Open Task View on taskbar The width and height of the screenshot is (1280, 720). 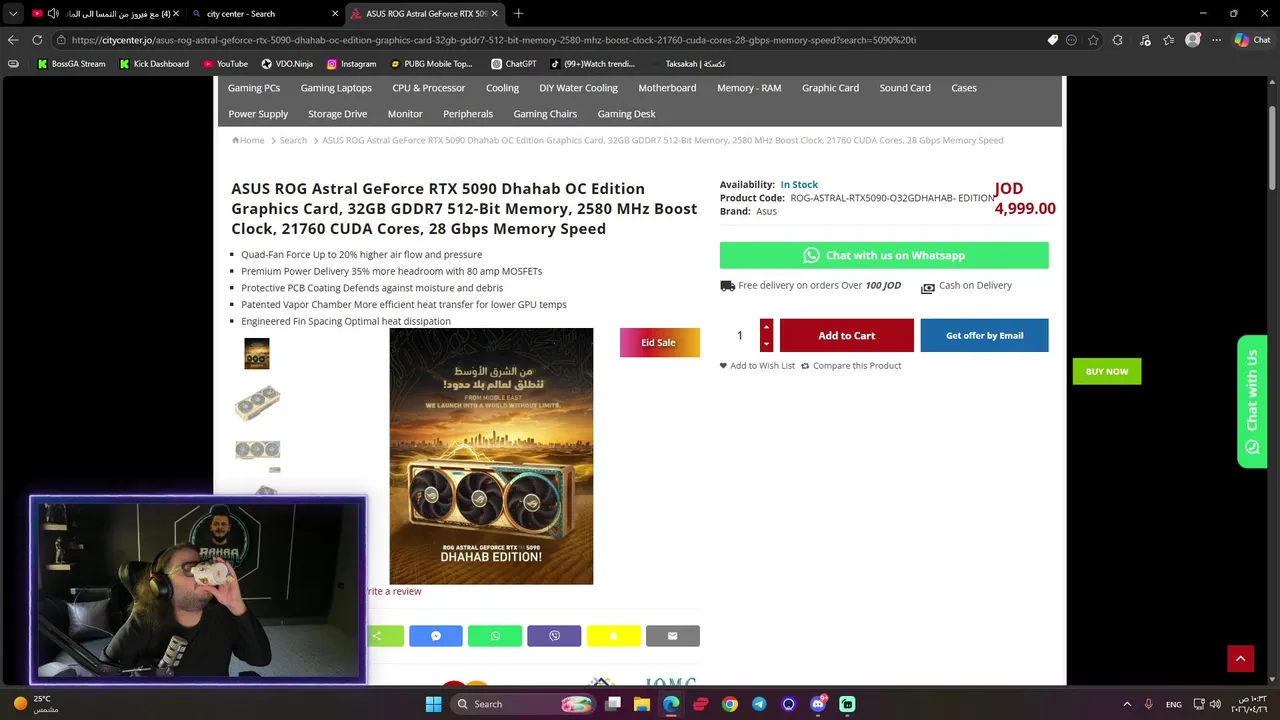coord(613,704)
